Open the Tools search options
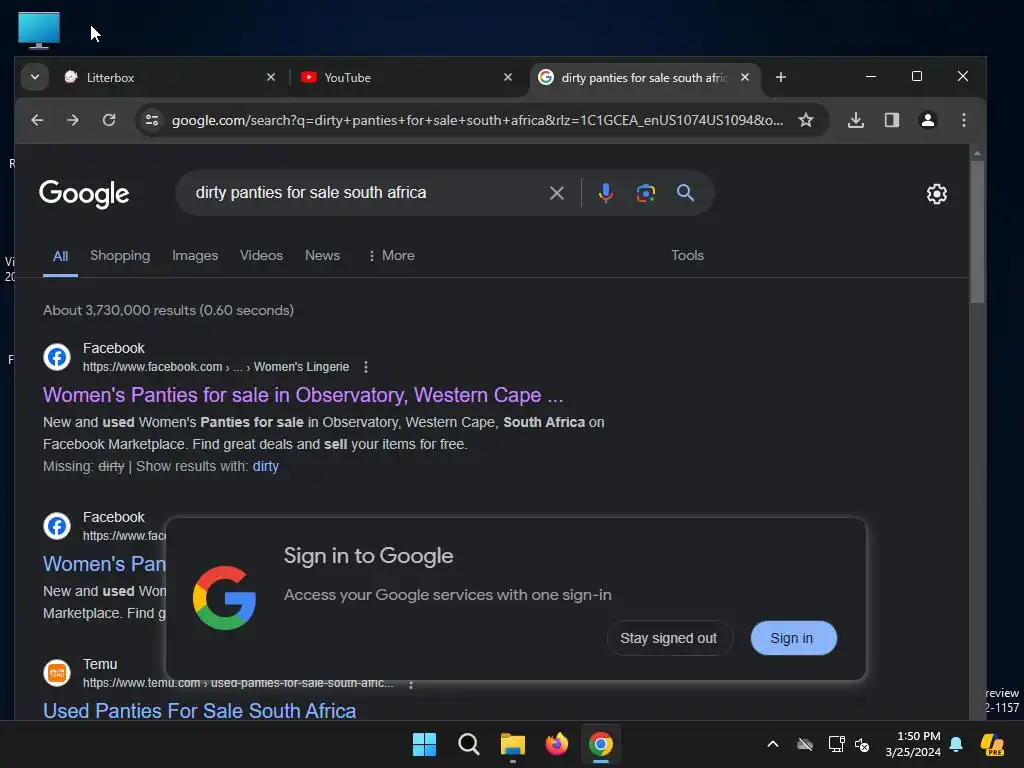Screen dimensions: 1024x768 pyautogui.click(x=688, y=255)
